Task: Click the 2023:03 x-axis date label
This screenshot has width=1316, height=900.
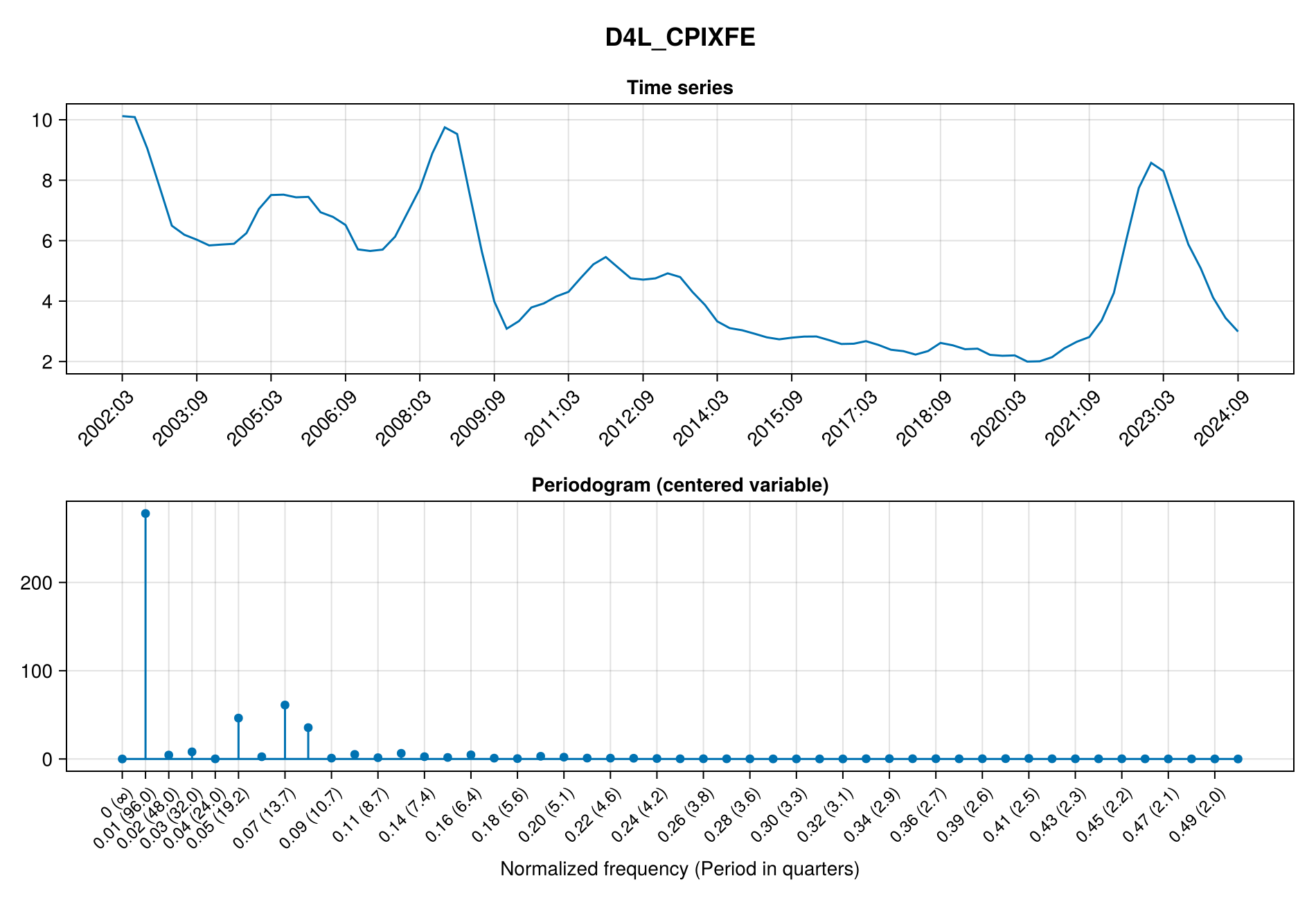Action: (1147, 418)
